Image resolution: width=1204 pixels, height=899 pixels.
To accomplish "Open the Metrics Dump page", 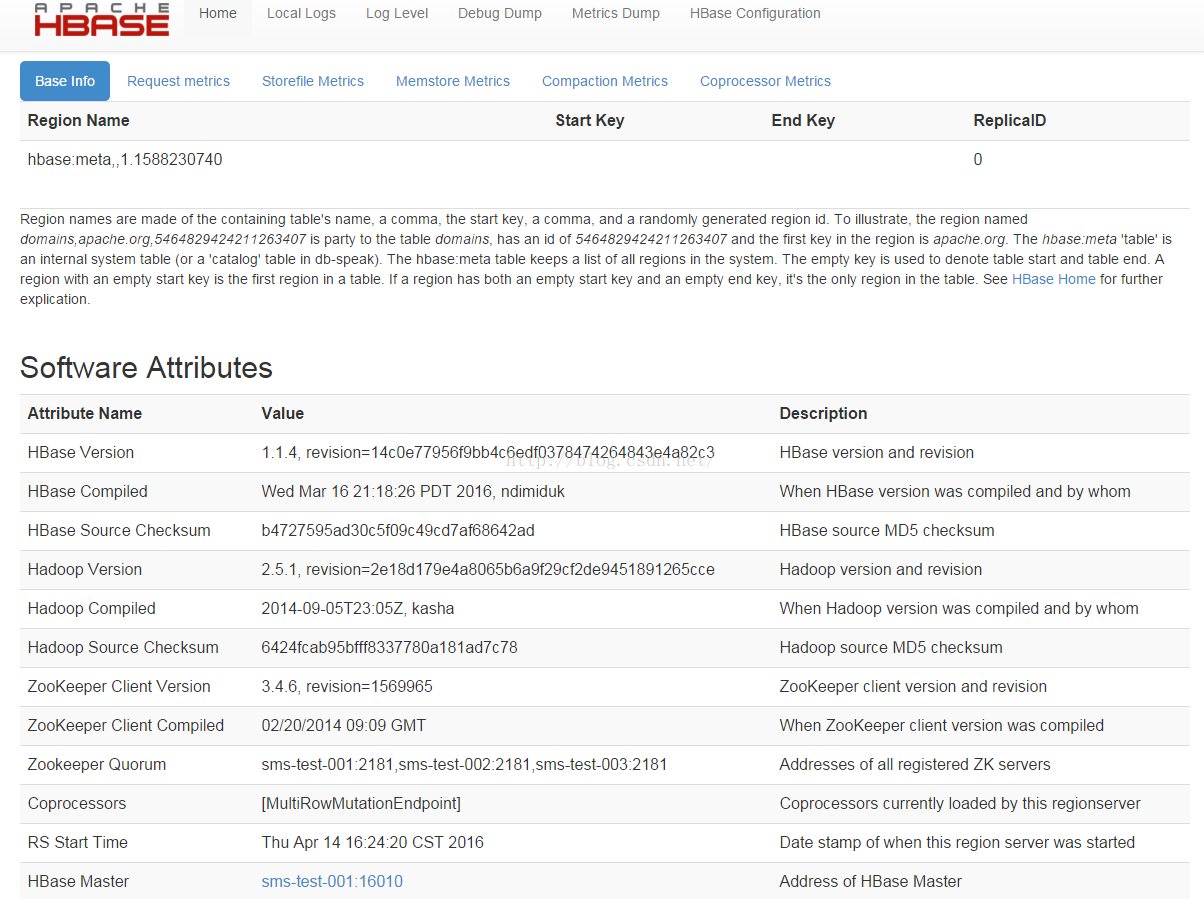I will click(615, 13).
